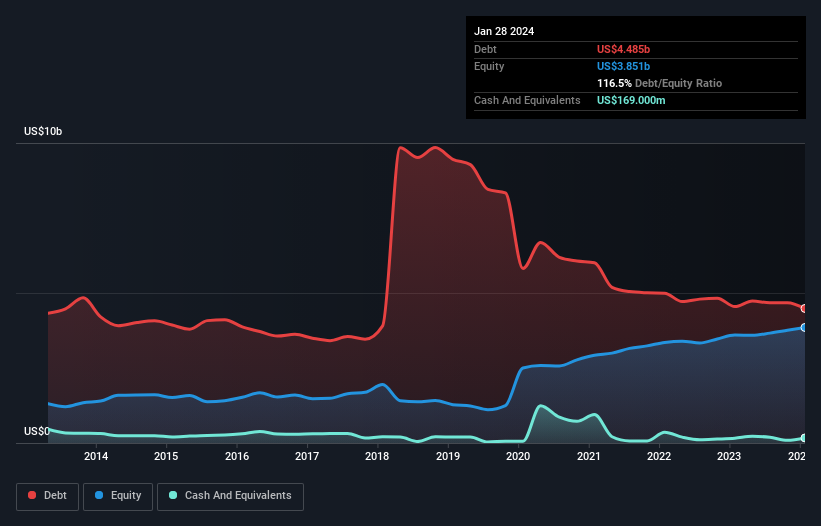The image size is (821, 526).
Task: Click the 2018 x-axis label
Action: coord(377,456)
